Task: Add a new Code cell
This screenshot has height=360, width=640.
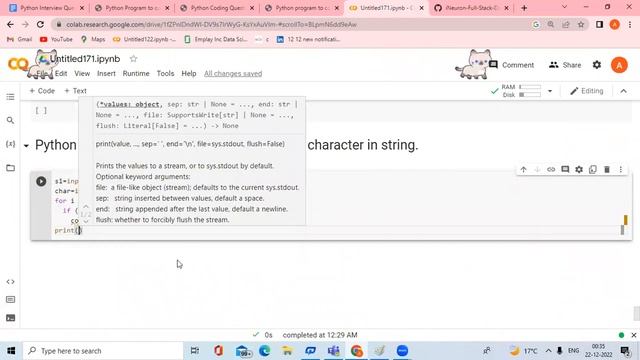Action: (42, 91)
